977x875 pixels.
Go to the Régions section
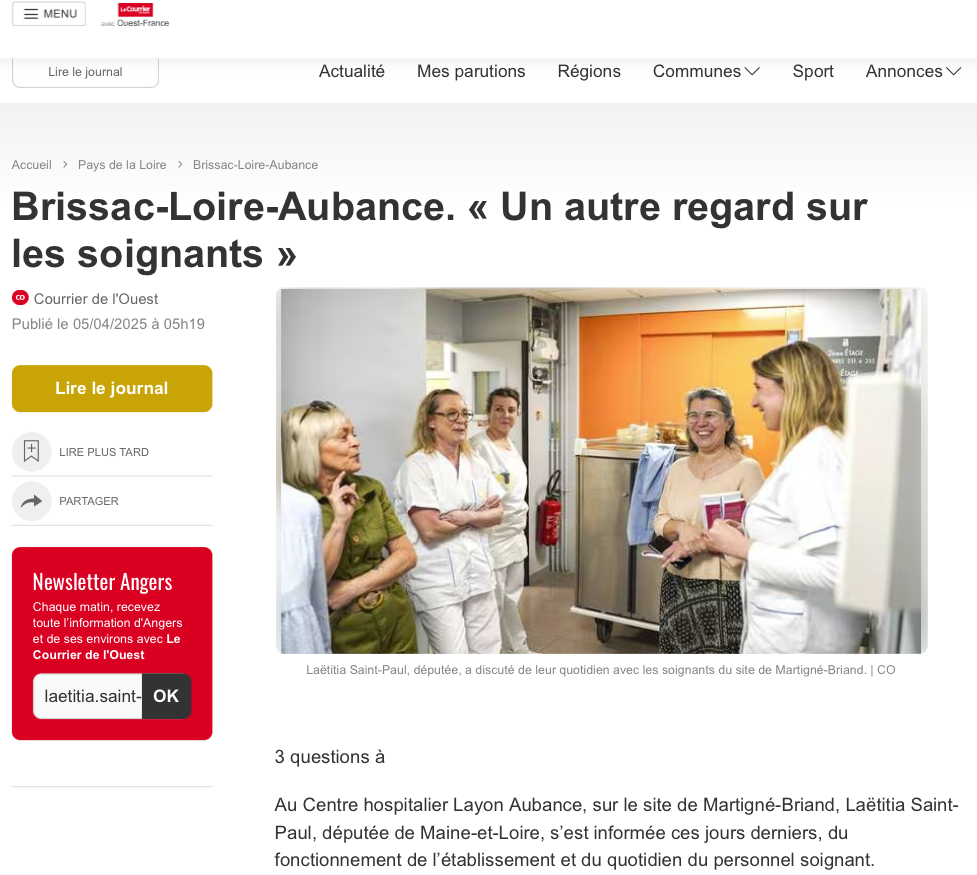coord(589,72)
